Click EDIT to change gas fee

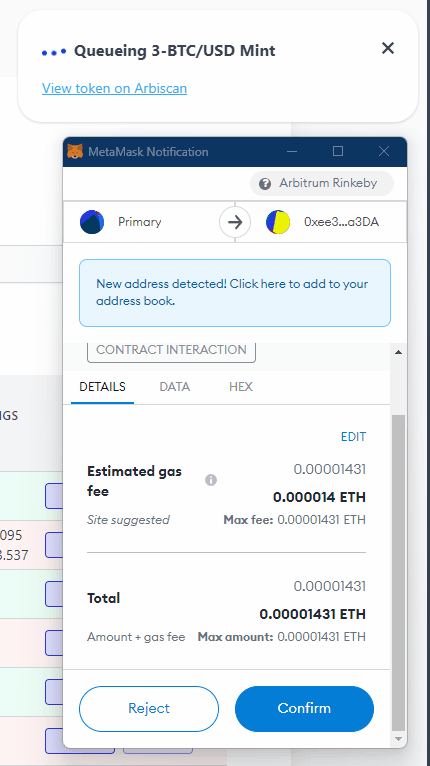coord(353,437)
